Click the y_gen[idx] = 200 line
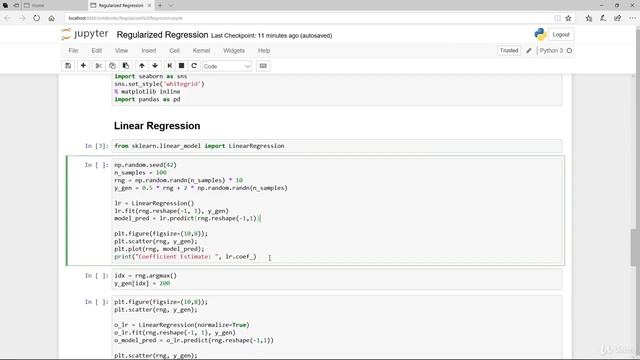Screen dimensions: 640x360 coord(142,283)
